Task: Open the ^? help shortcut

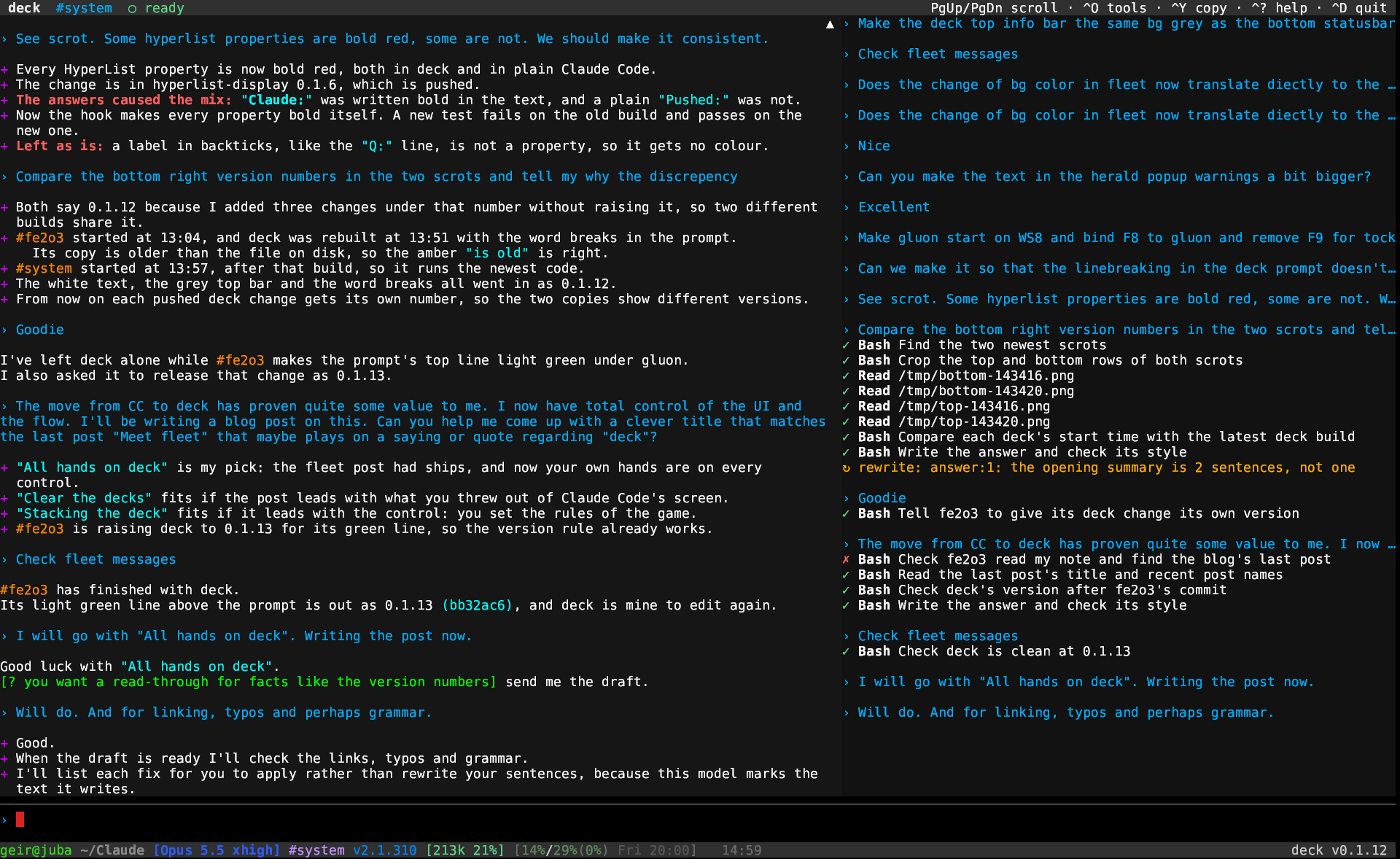Action: click(x=1280, y=8)
